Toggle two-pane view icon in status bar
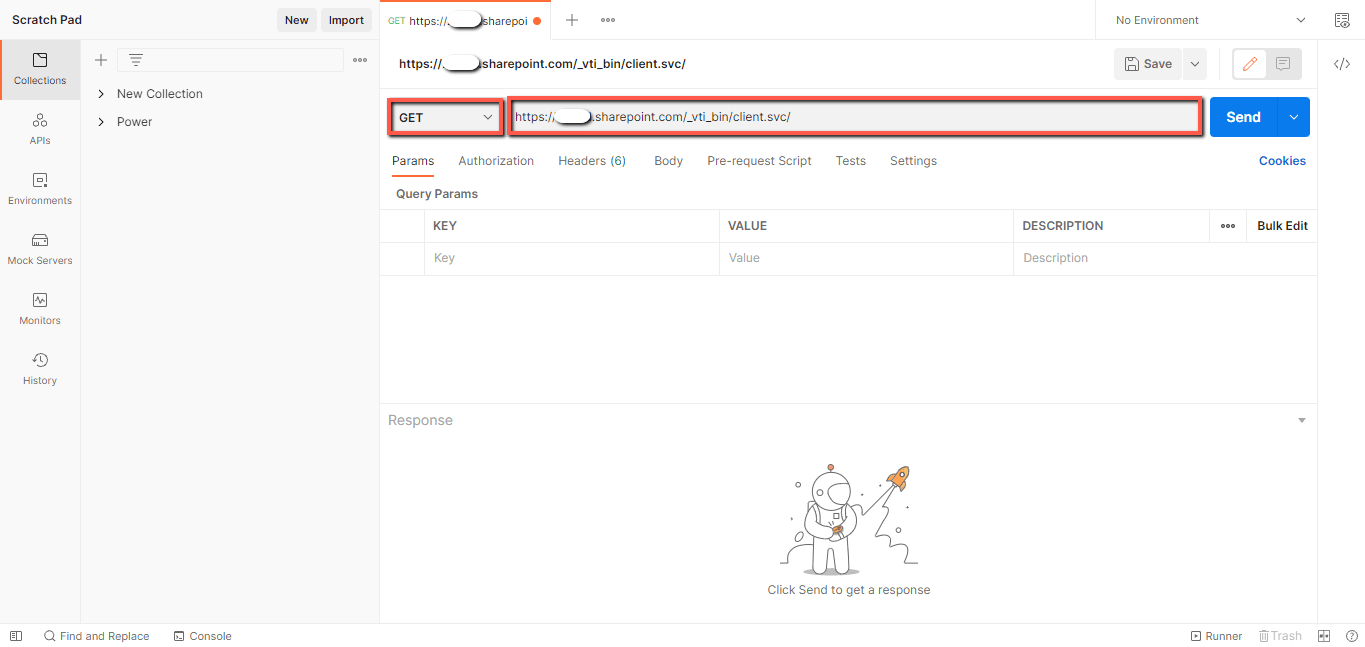The height and width of the screenshot is (647, 1365). coord(1324,636)
